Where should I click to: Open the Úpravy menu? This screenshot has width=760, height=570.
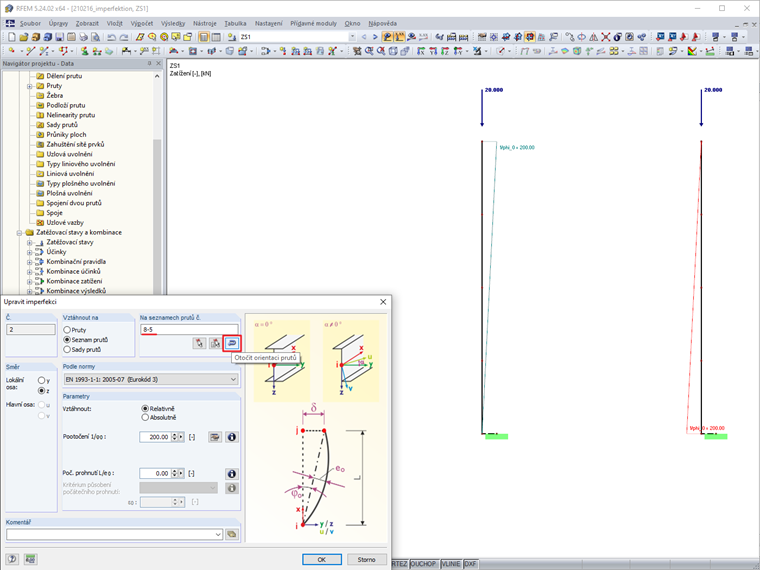(x=58, y=23)
